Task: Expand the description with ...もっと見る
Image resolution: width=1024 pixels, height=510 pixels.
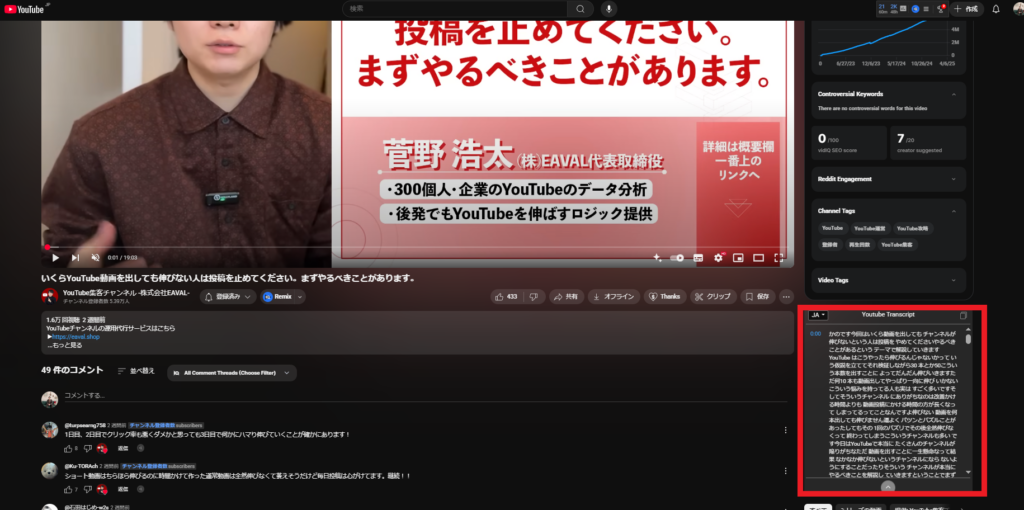Action: tap(64, 345)
